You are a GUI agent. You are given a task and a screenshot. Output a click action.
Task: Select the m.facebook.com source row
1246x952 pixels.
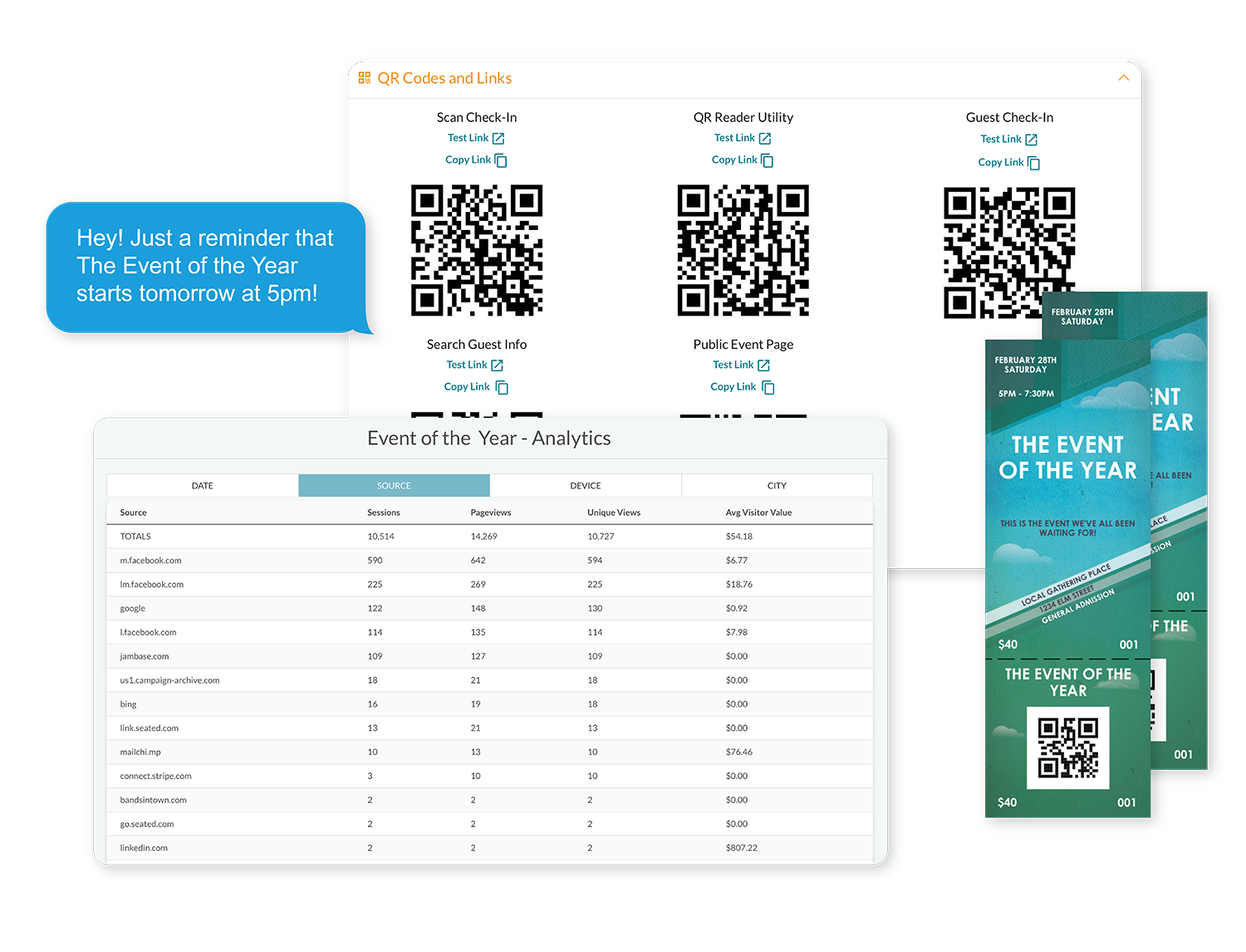tap(490, 561)
